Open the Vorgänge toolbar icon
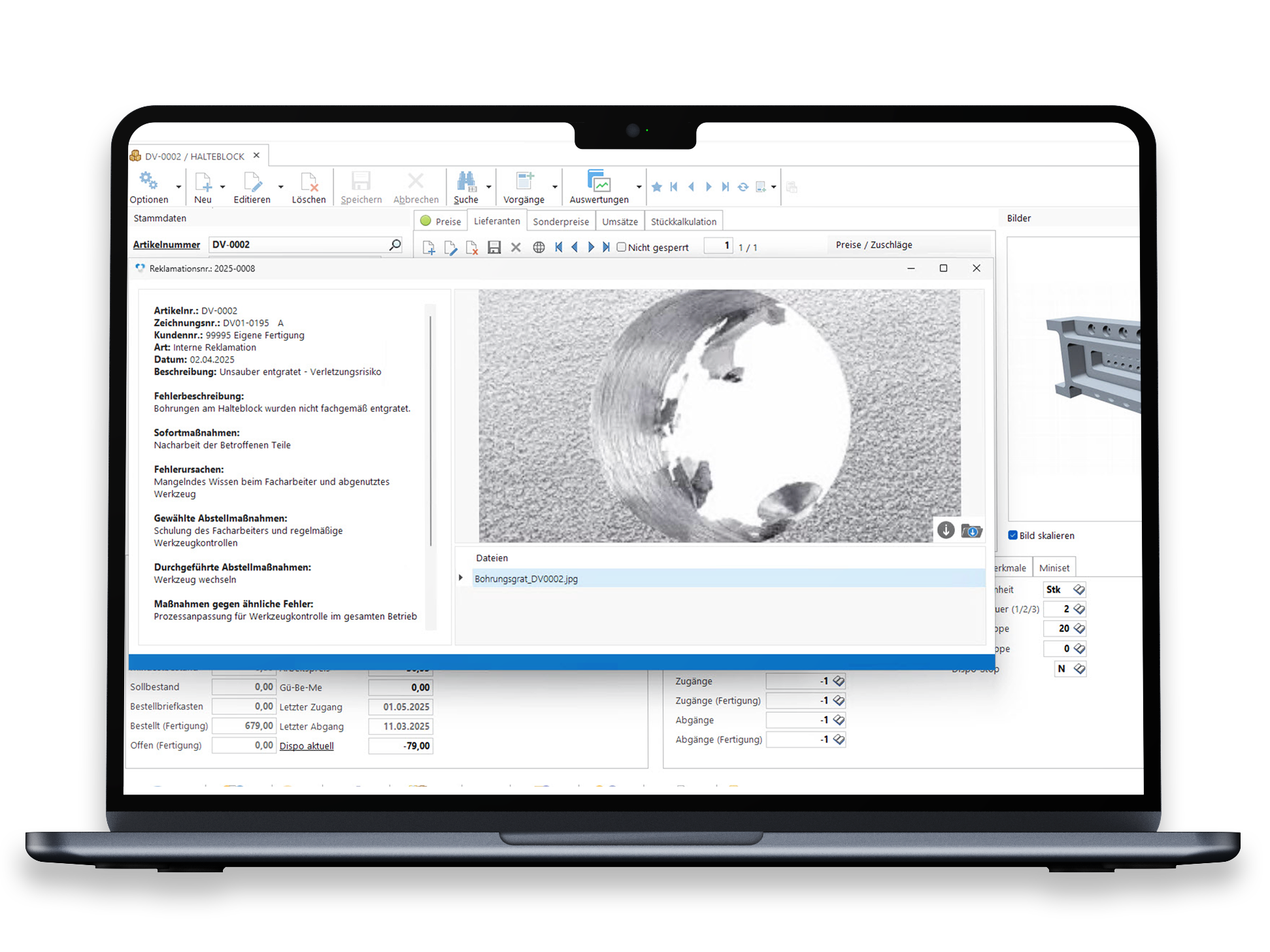This screenshot has width=1270, height=952. 524,181
